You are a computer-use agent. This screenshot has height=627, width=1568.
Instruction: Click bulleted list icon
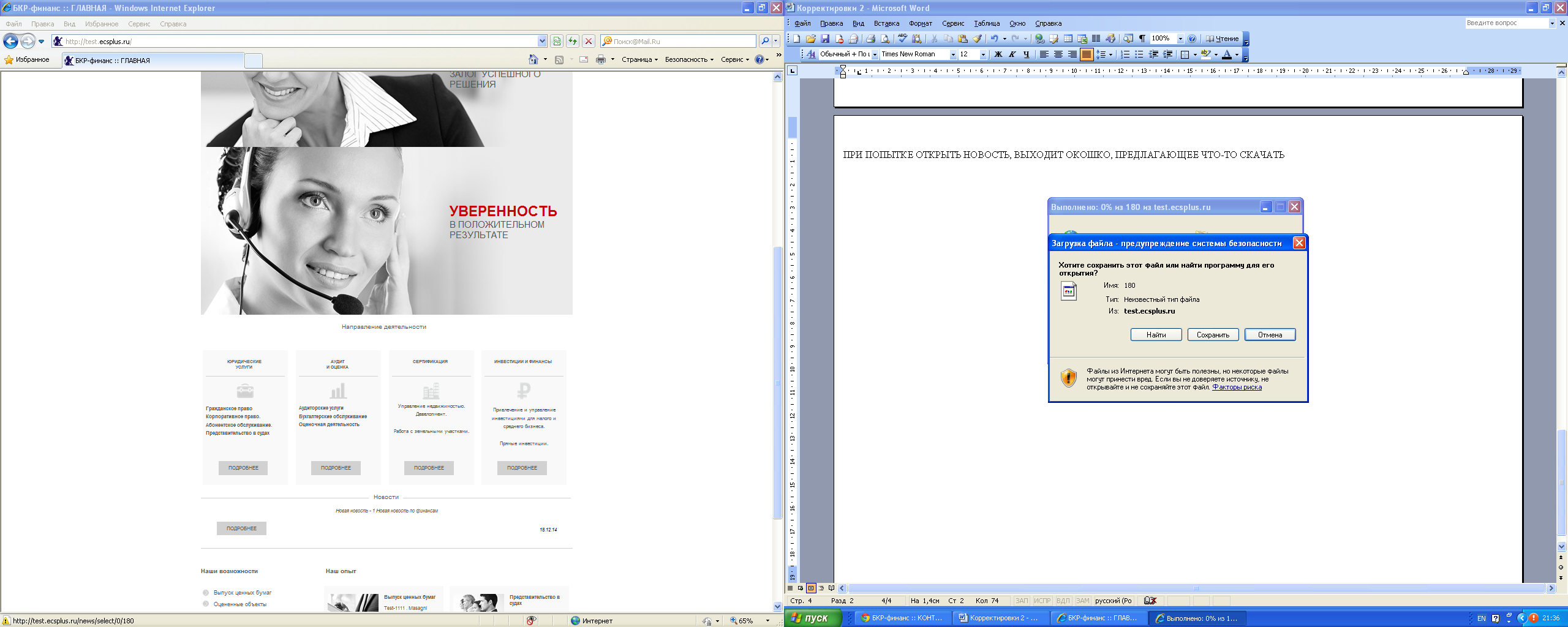point(1139,54)
